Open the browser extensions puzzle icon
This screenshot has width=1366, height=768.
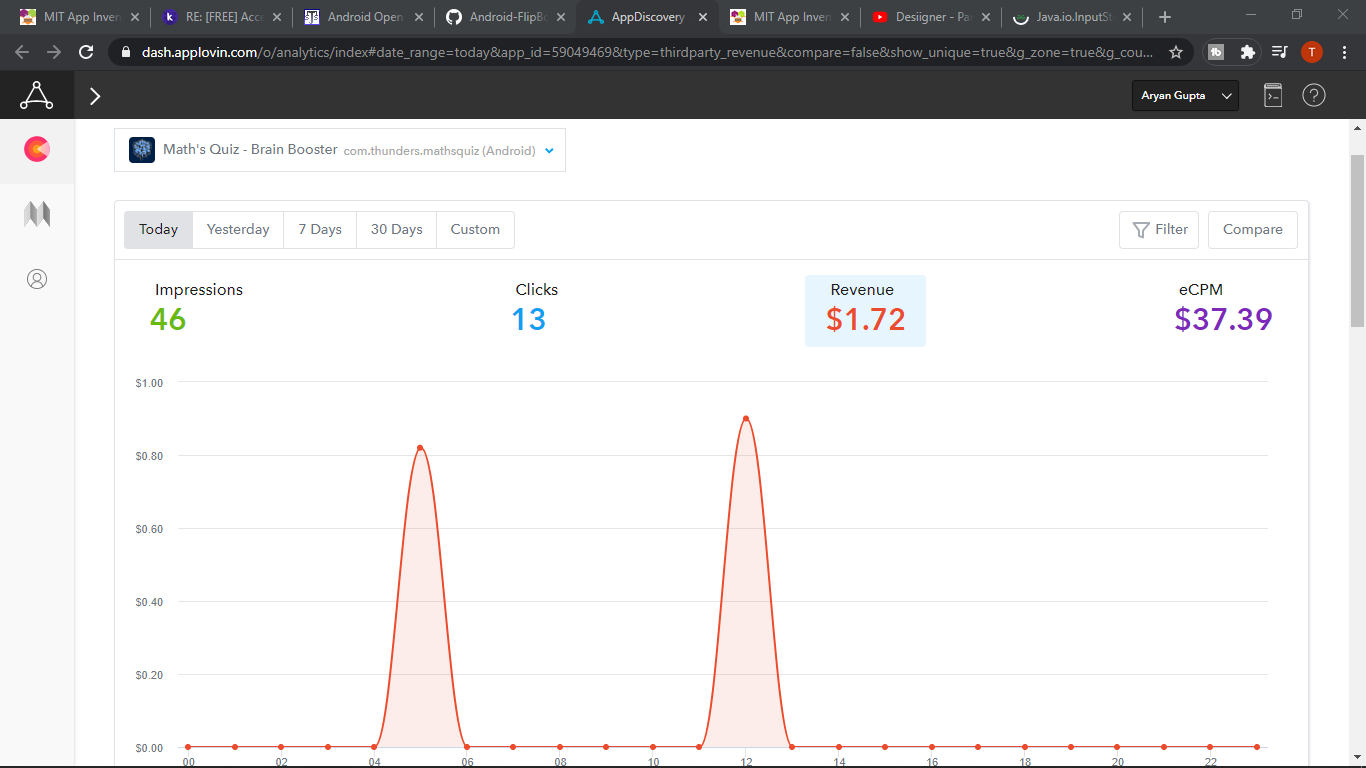[1247, 52]
